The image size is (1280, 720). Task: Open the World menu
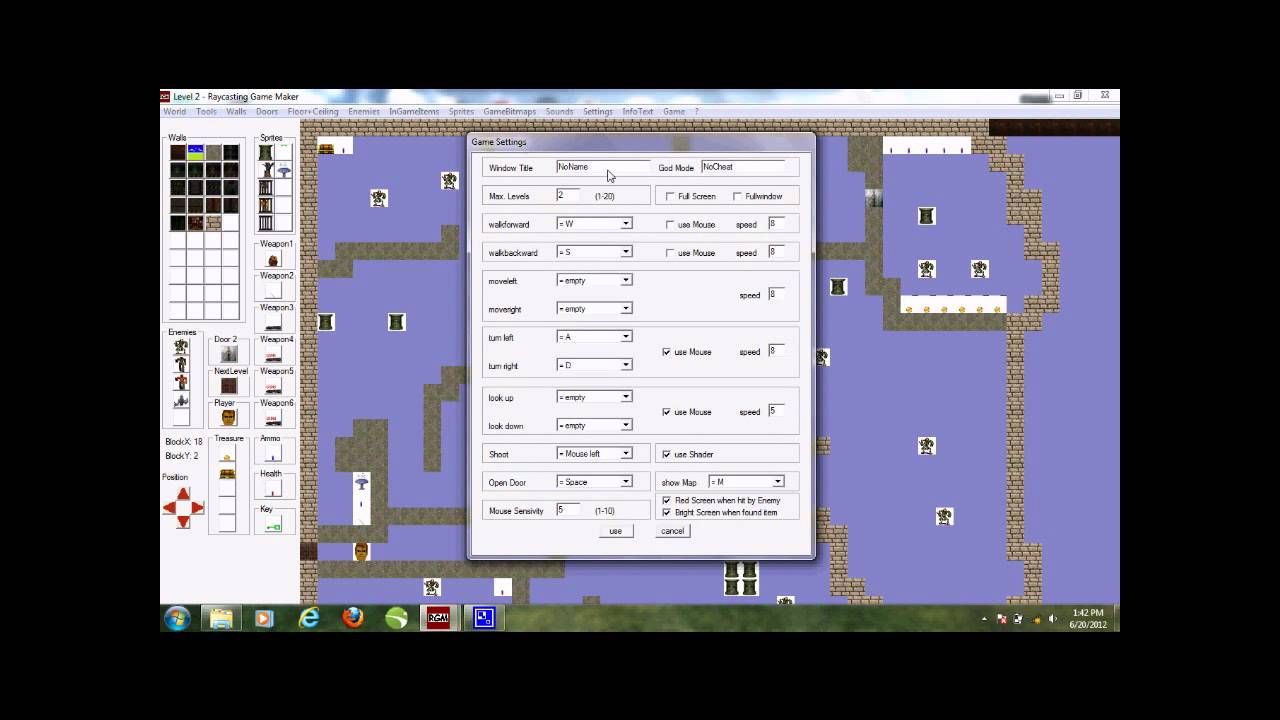[x=174, y=112]
